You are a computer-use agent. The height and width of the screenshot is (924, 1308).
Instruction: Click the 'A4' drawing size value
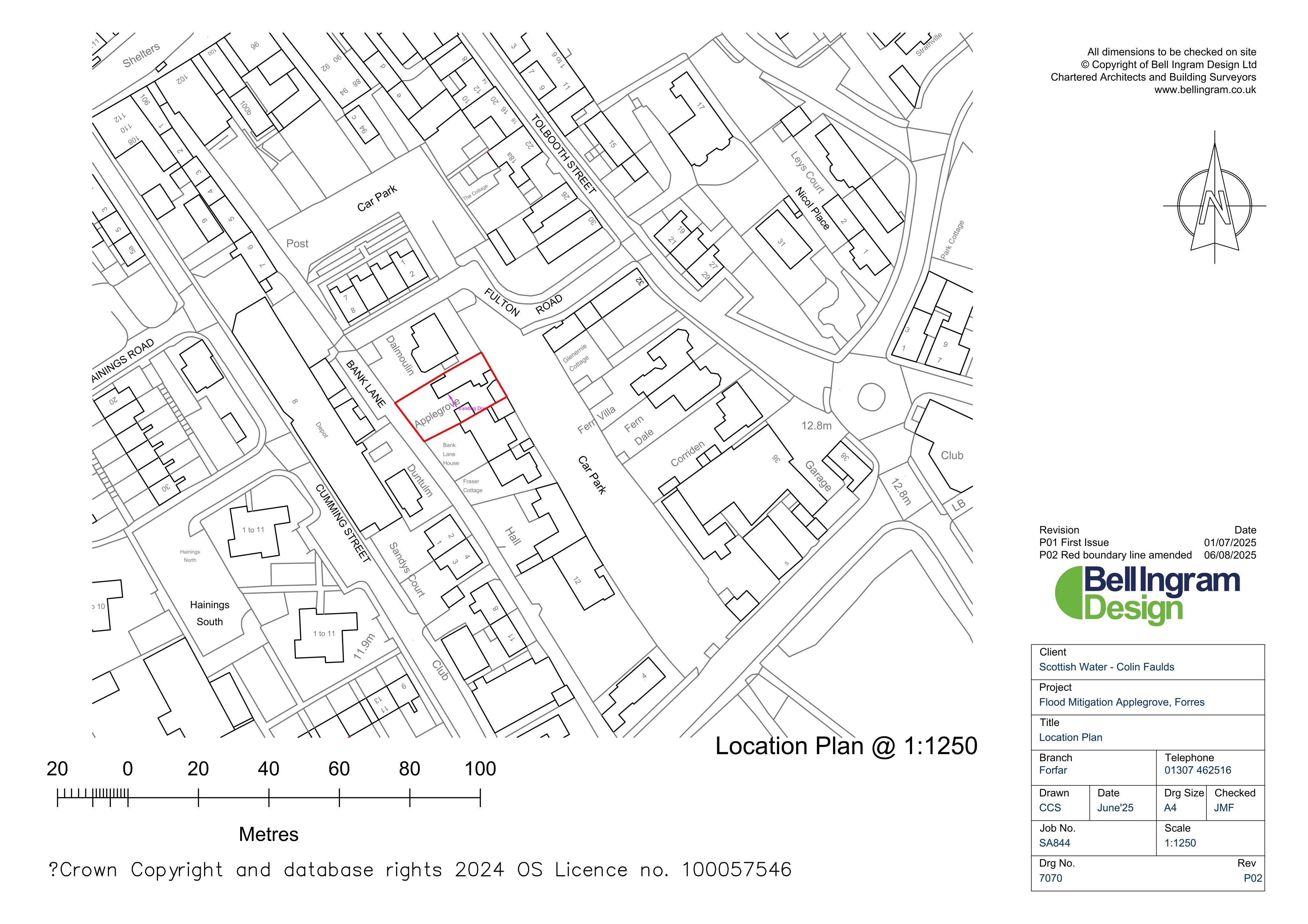(x=1170, y=808)
